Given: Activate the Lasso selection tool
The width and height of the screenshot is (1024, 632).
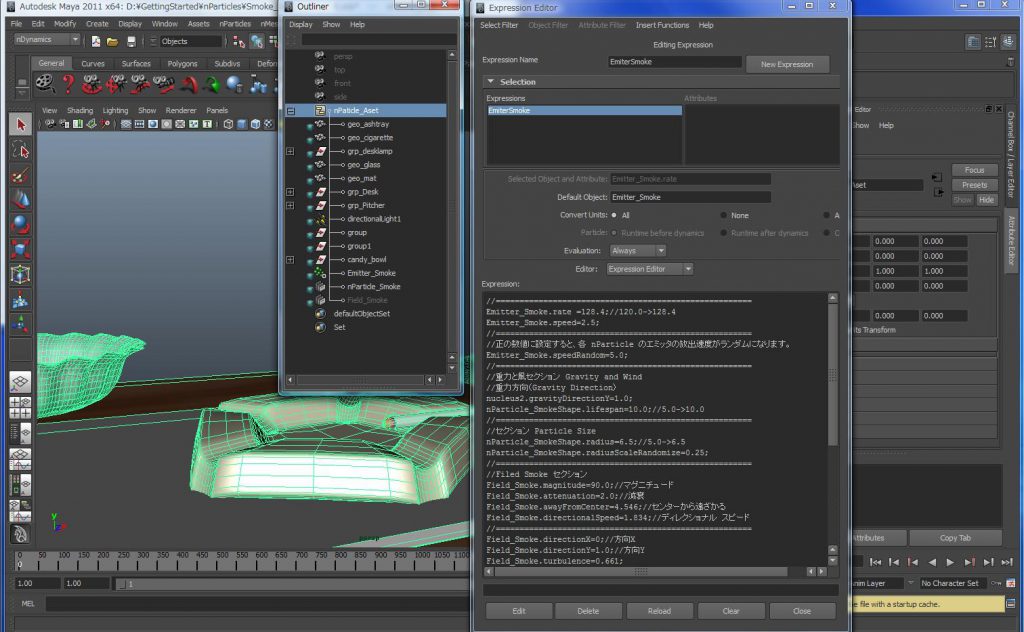Looking at the screenshot, I should click(x=20, y=150).
